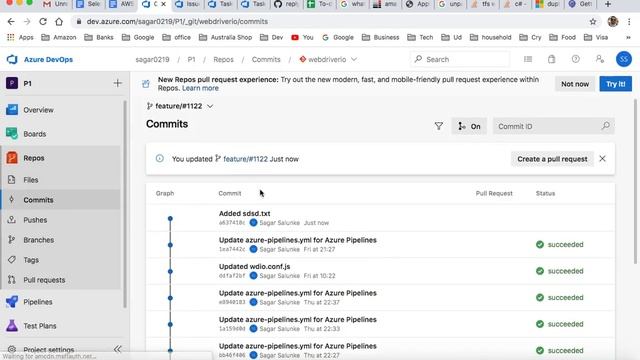Click the Azure DevOps logo icon
640x360 pixels.
[12, 60]
